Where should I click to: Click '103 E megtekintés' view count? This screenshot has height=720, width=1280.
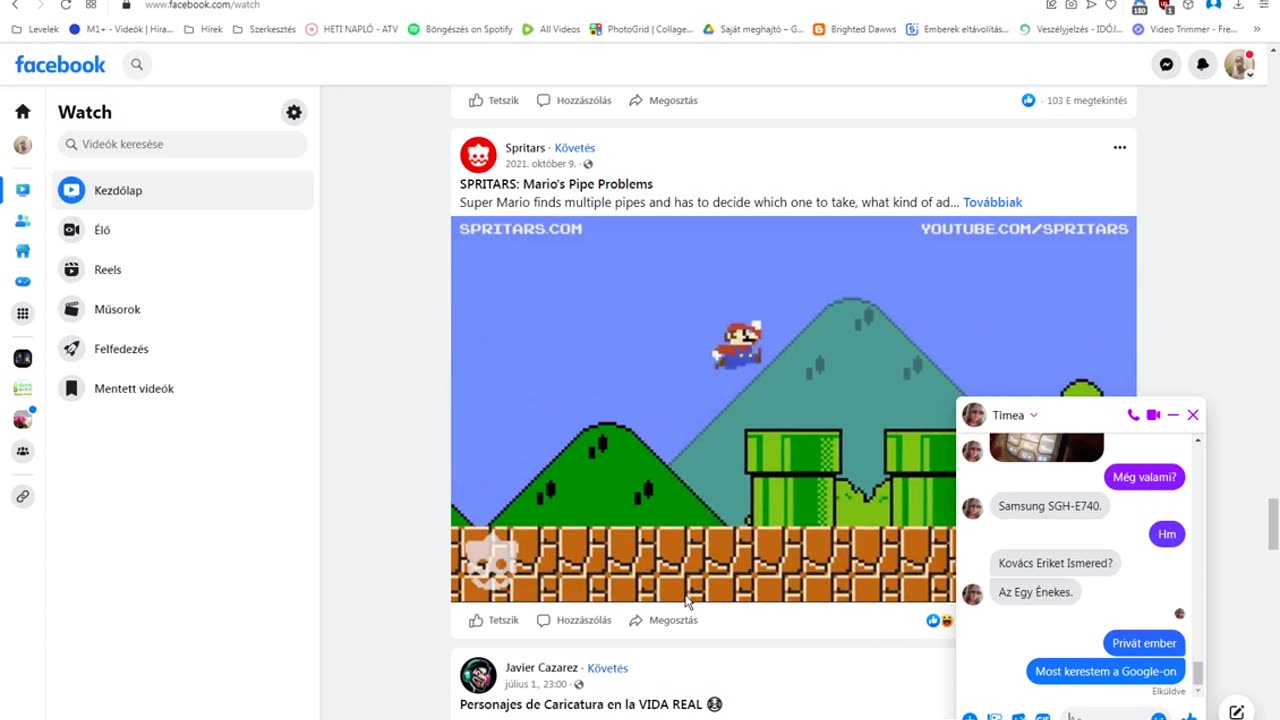pos(1086,100)
